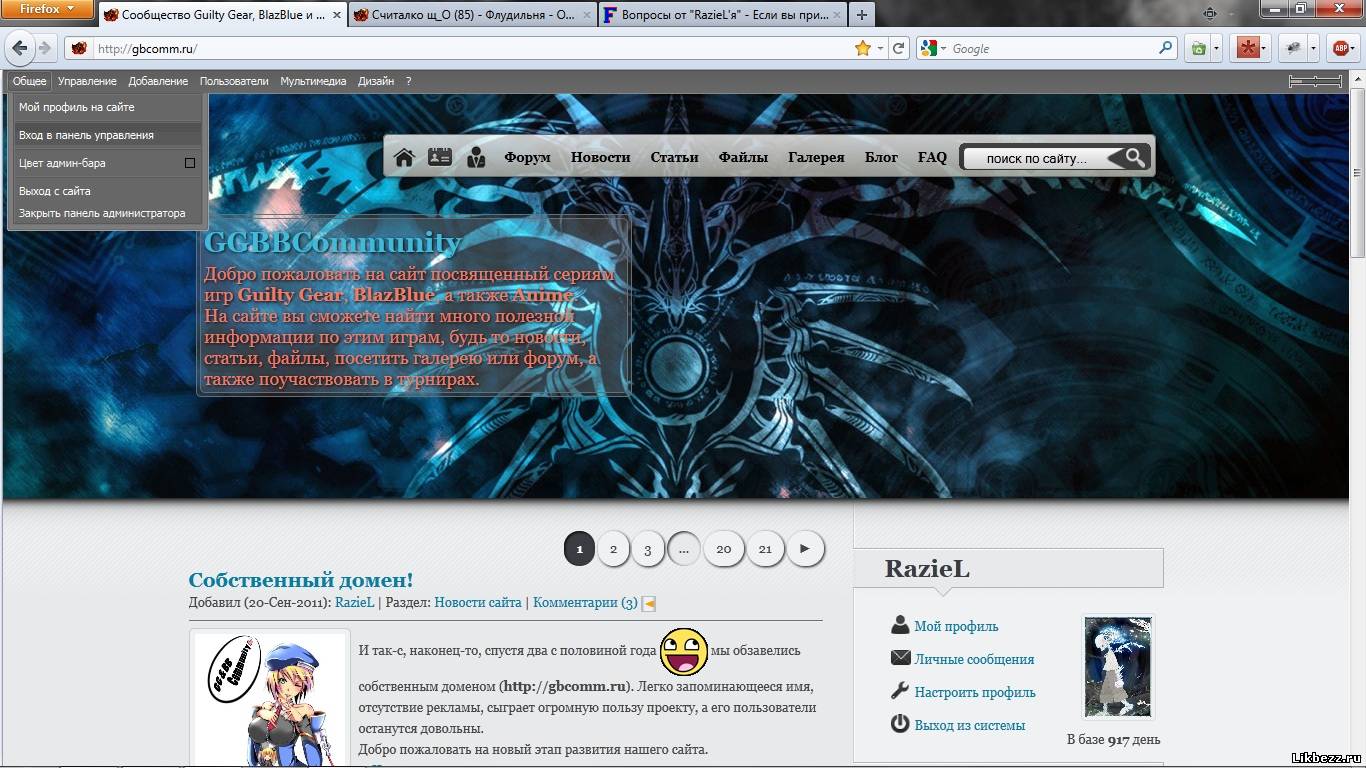Open the Галерея site navigation link

pos(816,157)
